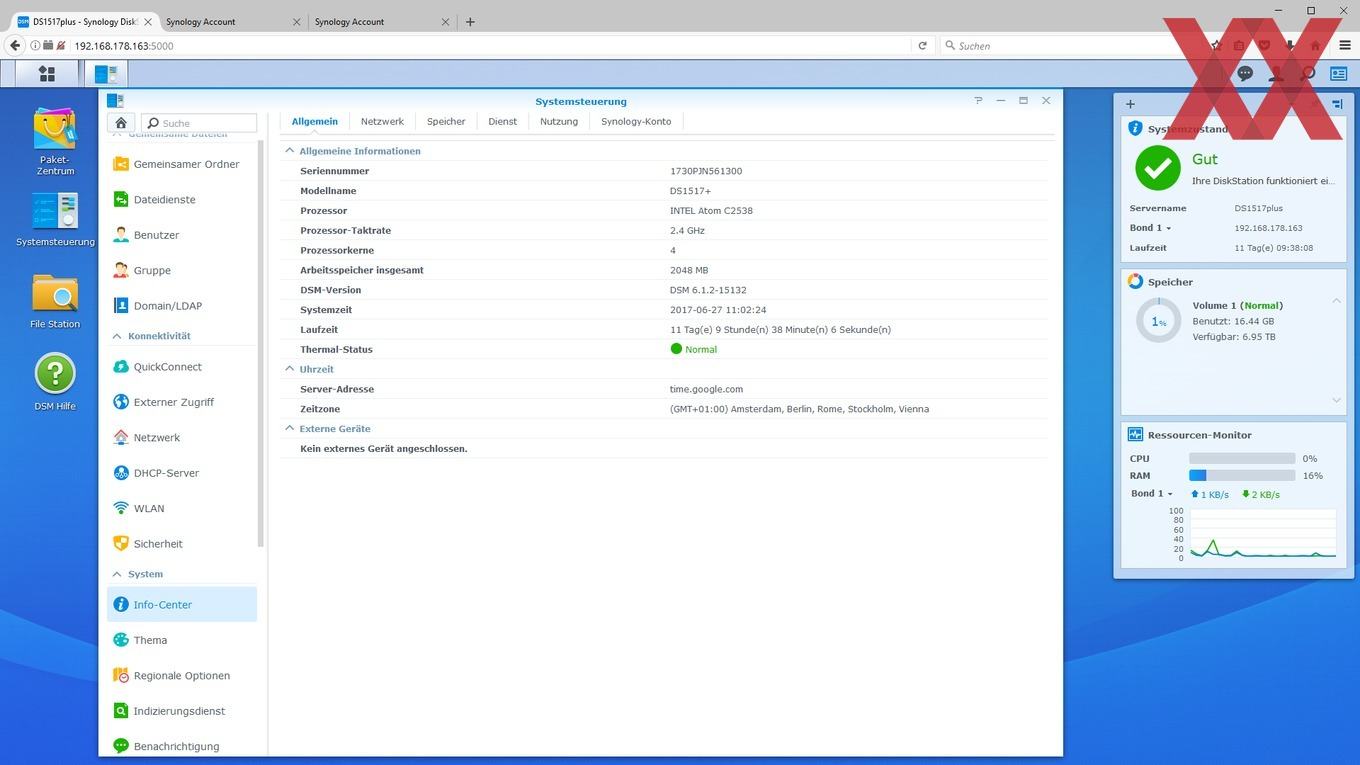Switch to Netzwerk tab
Screen dimensions: 1360x765
tap(382, 122)
